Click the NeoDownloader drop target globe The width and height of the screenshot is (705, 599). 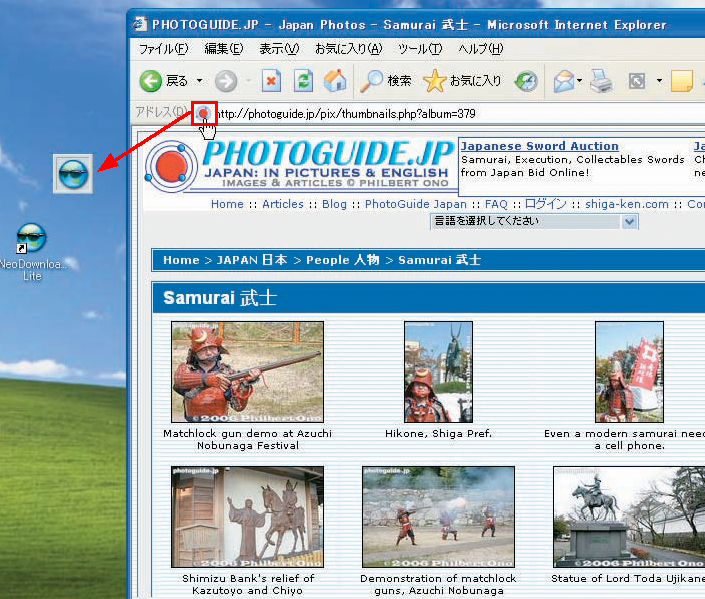coord(73,174)
